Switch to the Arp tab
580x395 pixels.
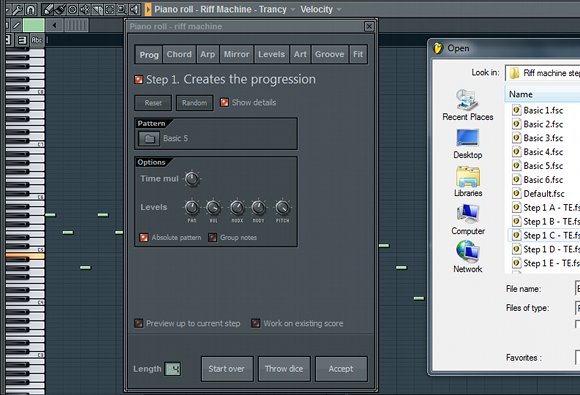click(x=208, y=54)
